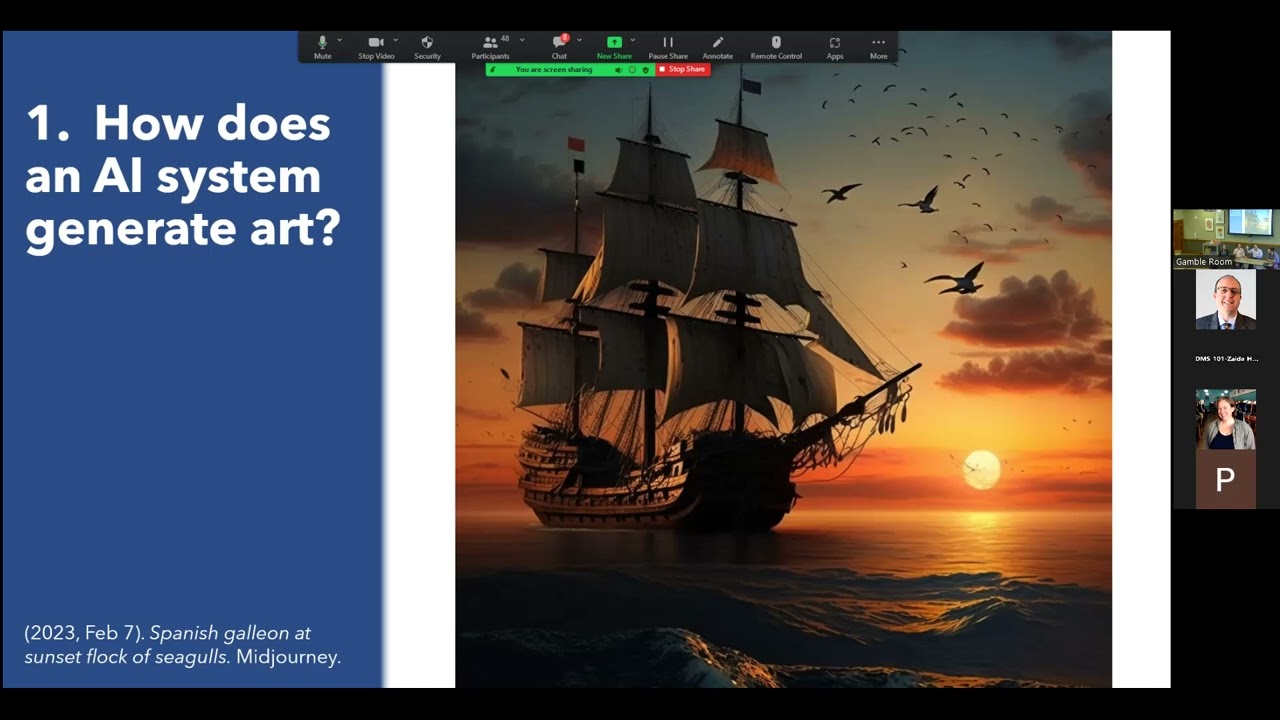Click the shared-audio speaker icon in green bar

(x=618, y=70)
